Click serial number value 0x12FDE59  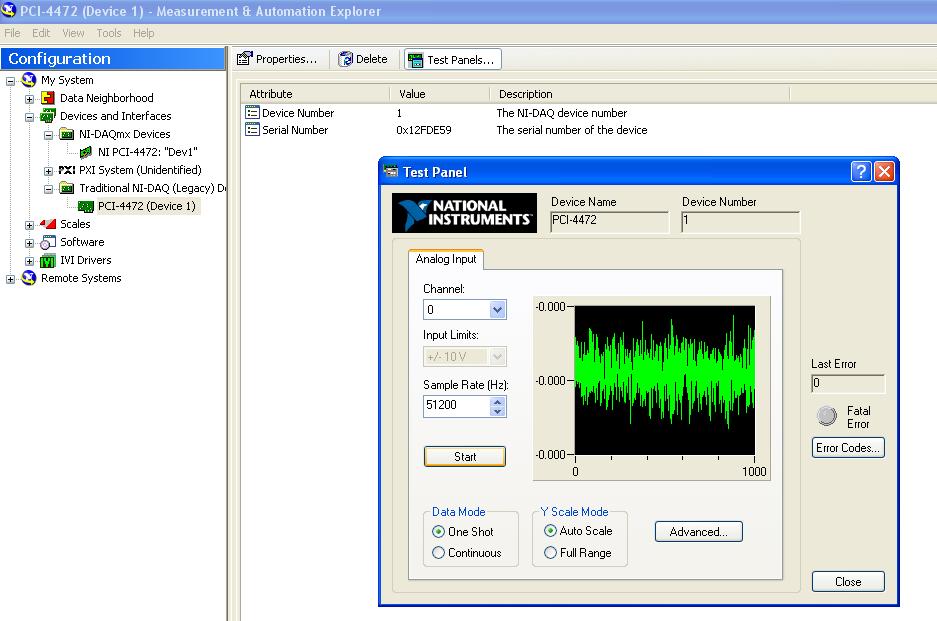click(x=424, y=130)
